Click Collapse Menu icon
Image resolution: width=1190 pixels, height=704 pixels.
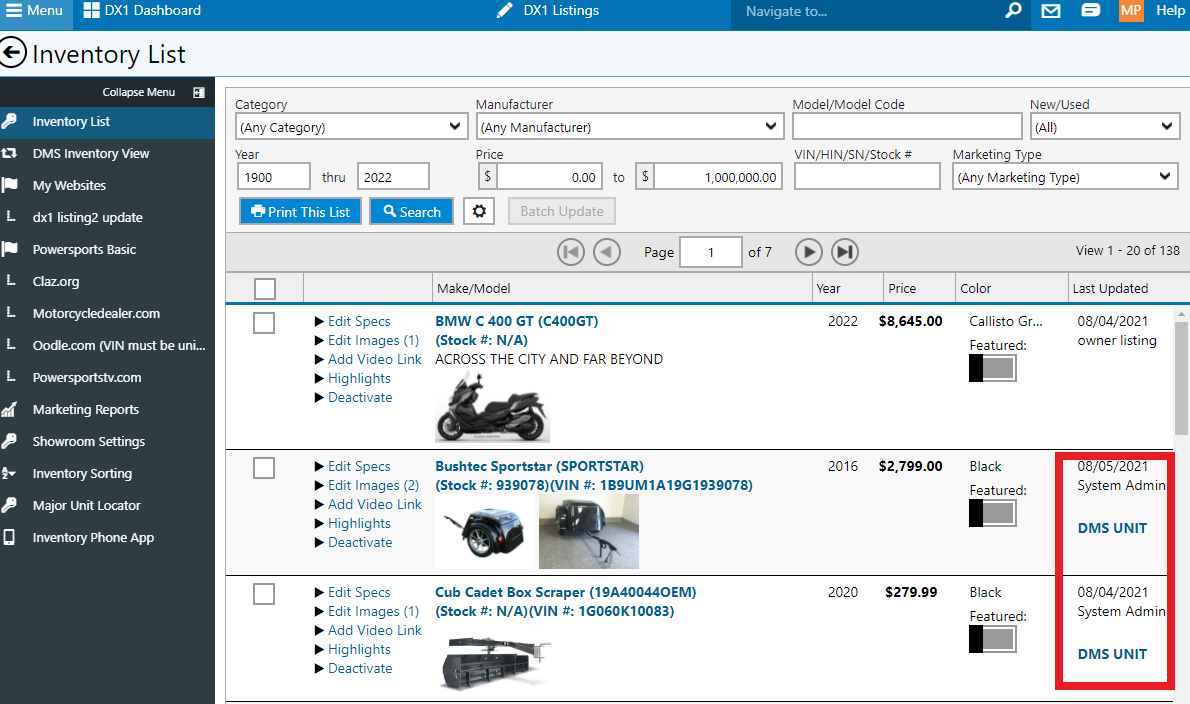[199, 93]
